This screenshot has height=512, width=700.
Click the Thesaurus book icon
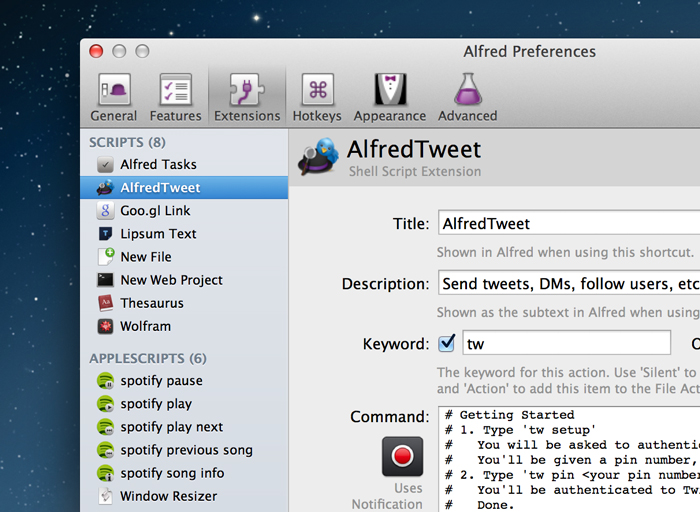click(105, 303)
